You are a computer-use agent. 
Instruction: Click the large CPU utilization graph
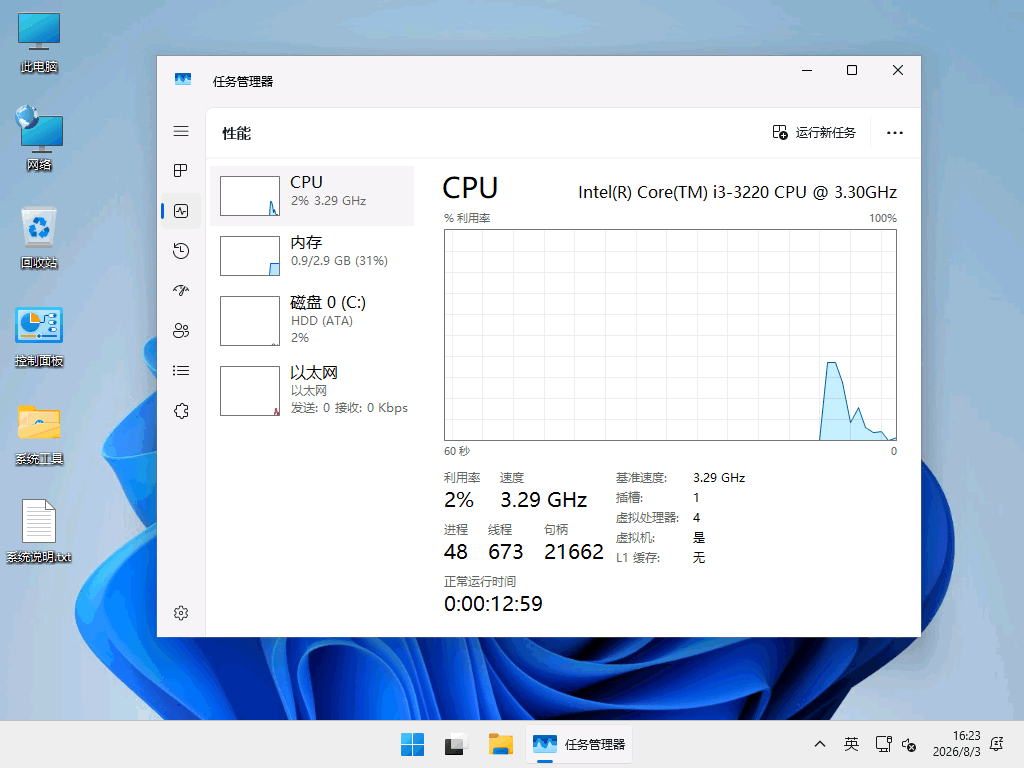[670, 335]
